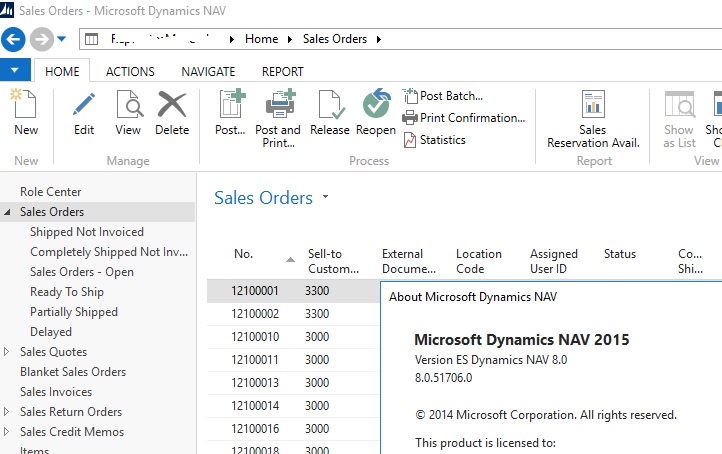Open the blue application menu dropdown
Image resolution: width=722 pixels, height=454 pixels.
click(x=15, y=70)
